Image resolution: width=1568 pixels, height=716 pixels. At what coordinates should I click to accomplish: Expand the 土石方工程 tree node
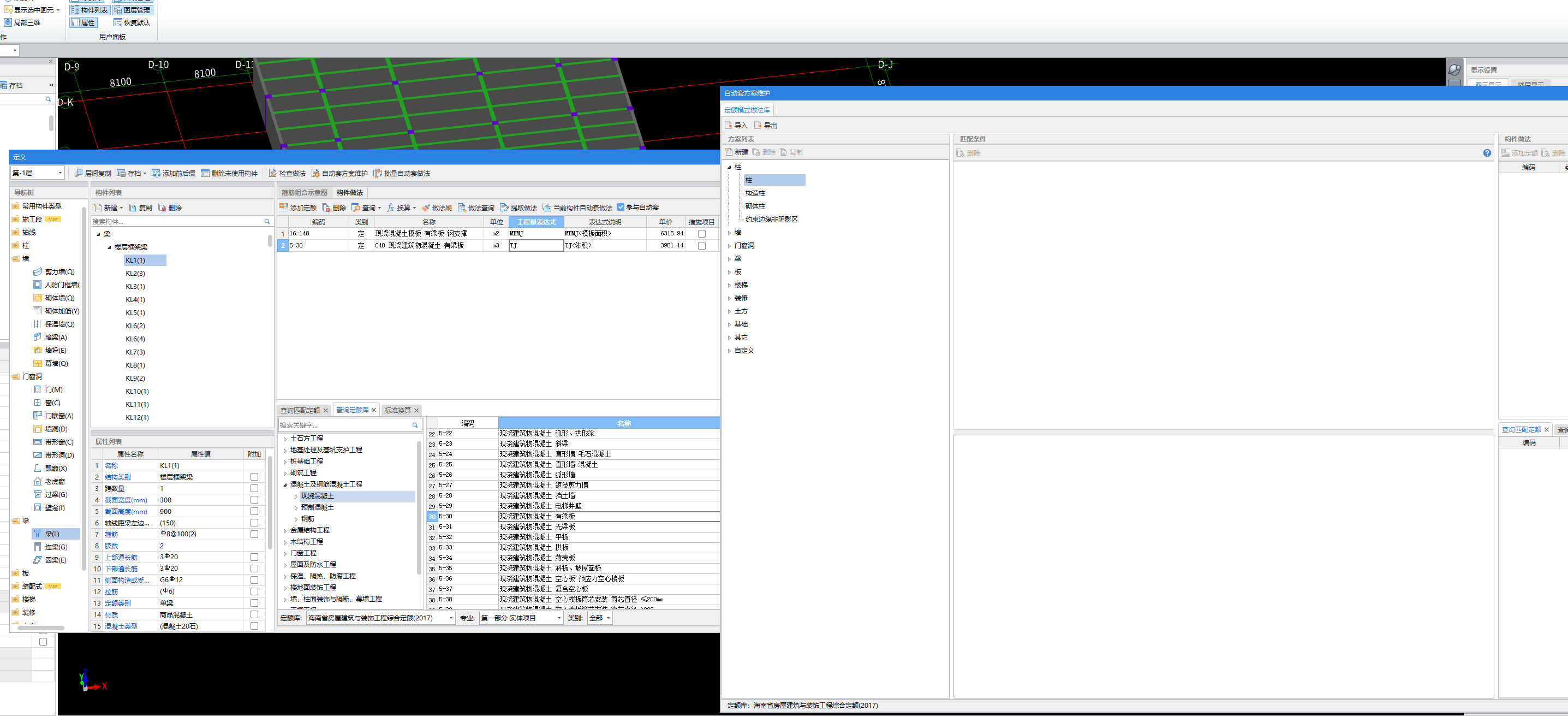point(285,439)
